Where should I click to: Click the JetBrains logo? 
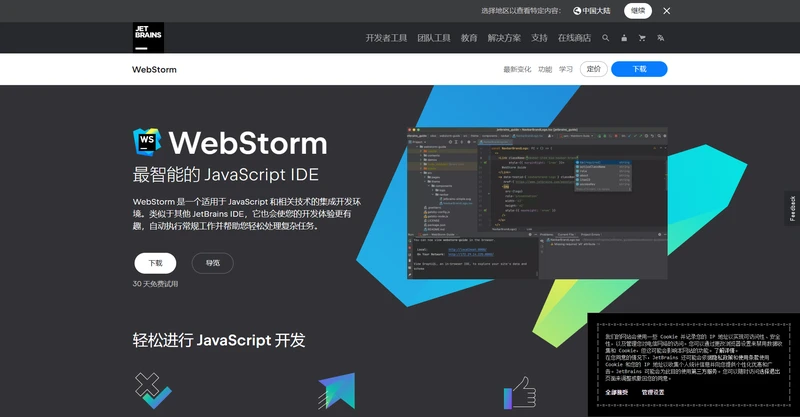148,38
